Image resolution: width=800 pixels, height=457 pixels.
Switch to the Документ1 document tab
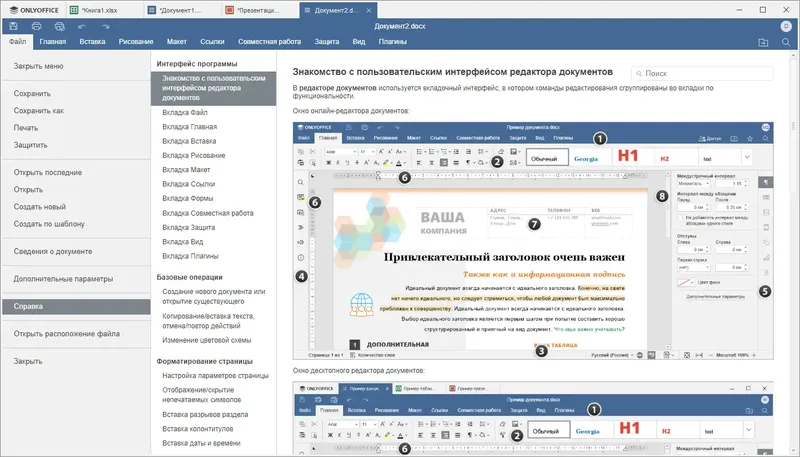[x=183, y=10]
